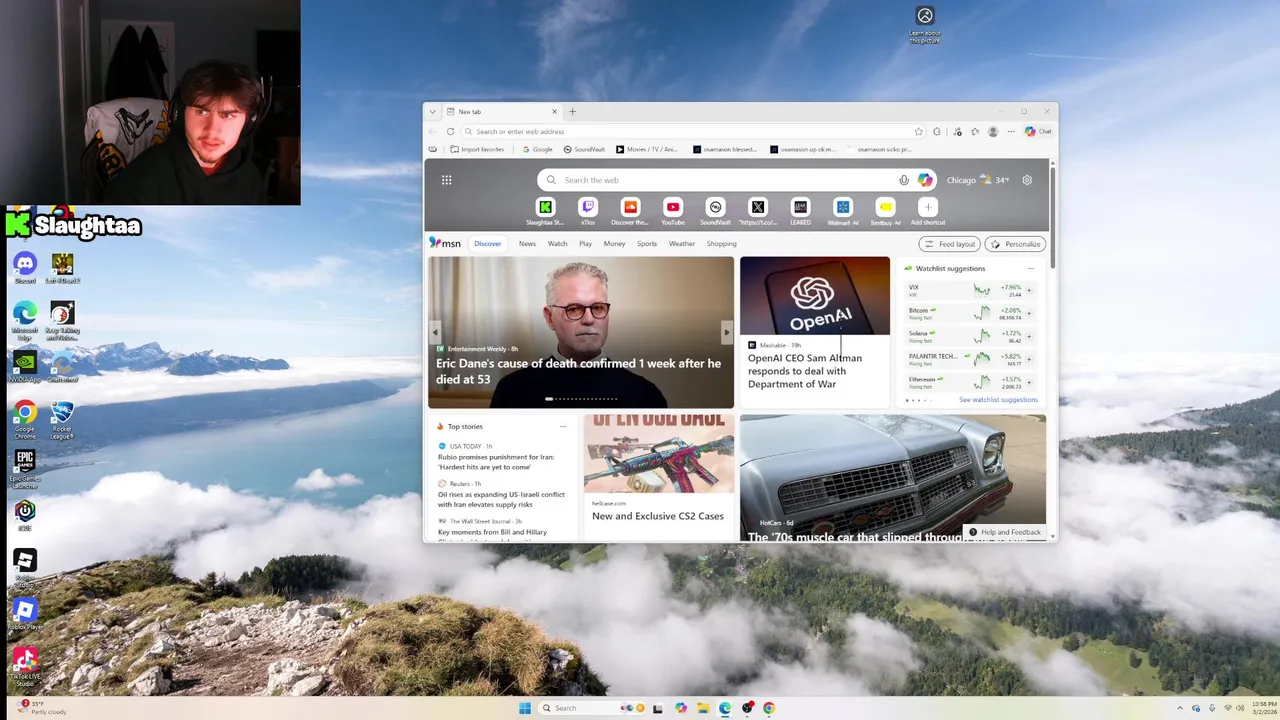Launch Left 4 Dead 2 desktop shortcut
Image resolution: width=1280 pixels, height=720 pixels.
pyautogui.click(x=62, y=268)
